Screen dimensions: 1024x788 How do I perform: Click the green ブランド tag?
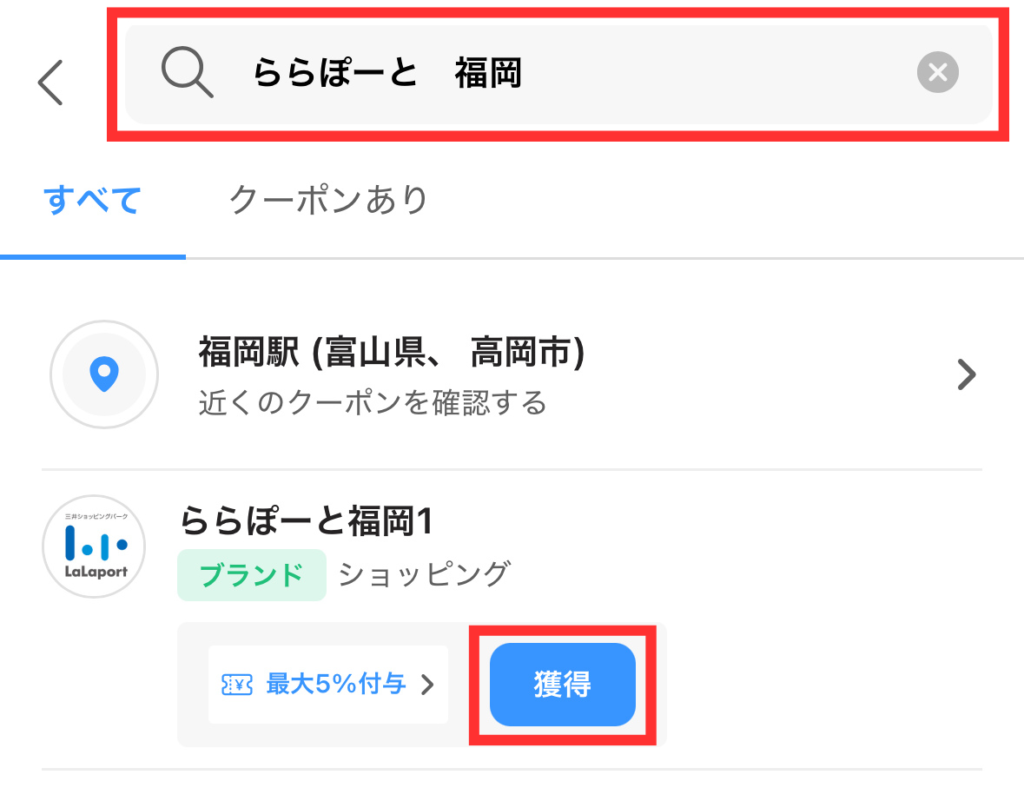click(x=251, y=575)
